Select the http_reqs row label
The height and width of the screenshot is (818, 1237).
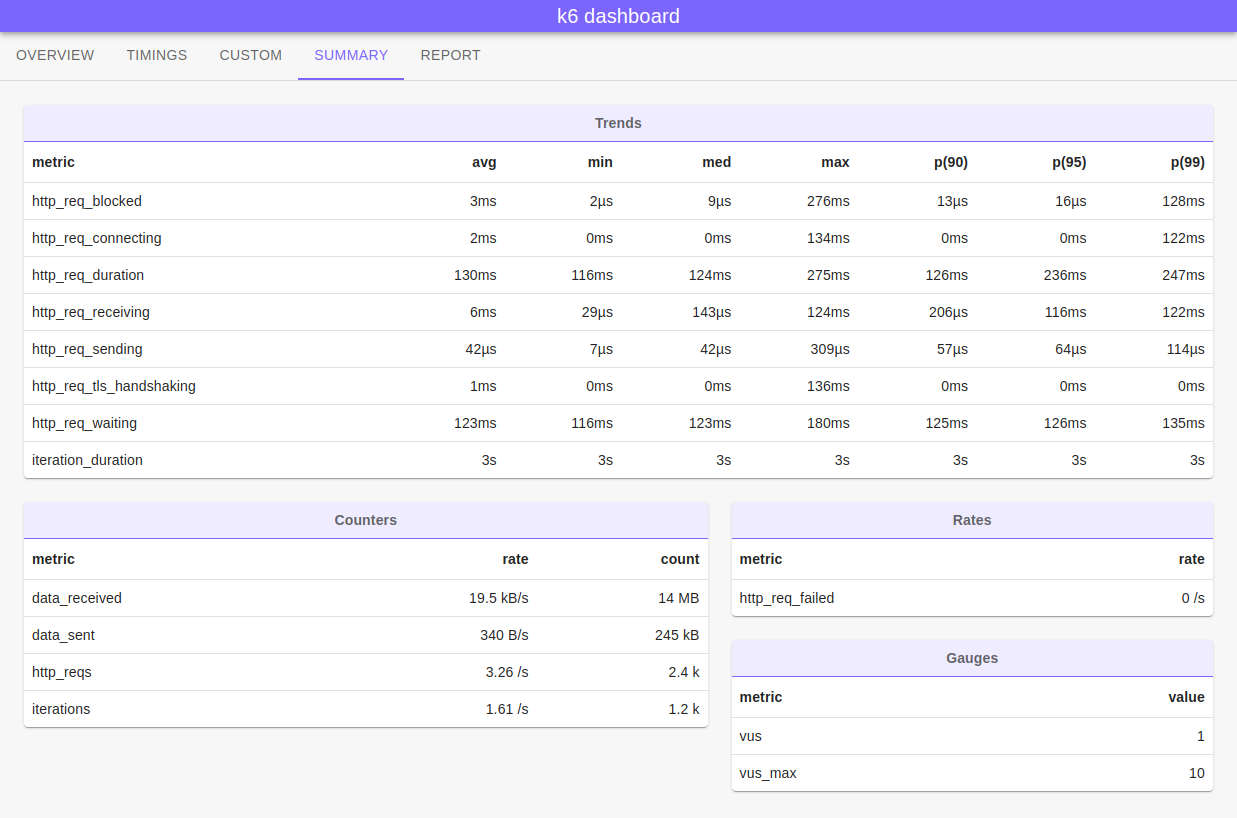pos(62,672)
